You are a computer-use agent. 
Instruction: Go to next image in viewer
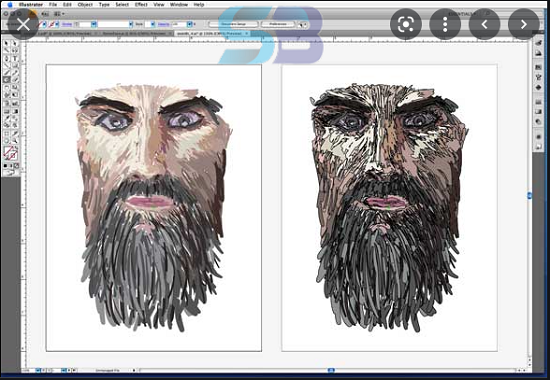pyautogui.click(x=524, y=24)
